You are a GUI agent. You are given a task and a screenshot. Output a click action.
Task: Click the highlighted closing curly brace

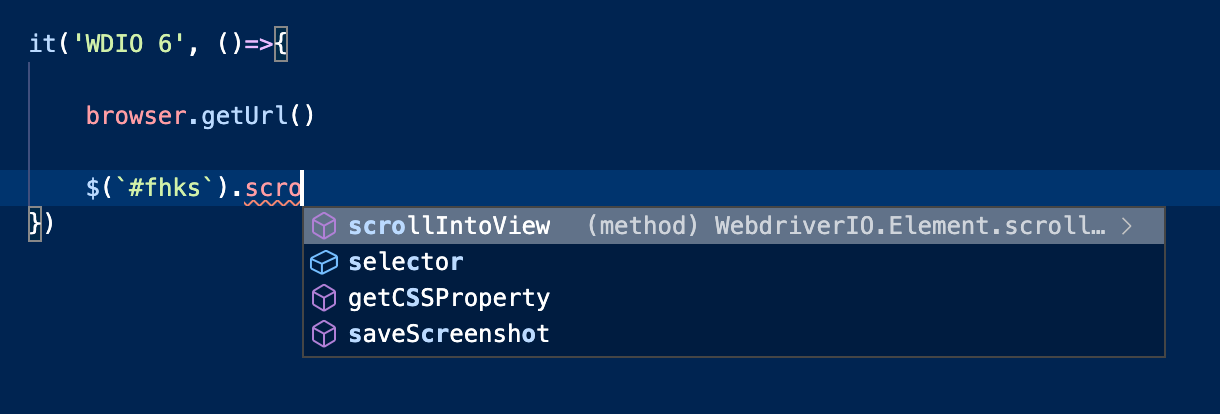click(35, 223)
